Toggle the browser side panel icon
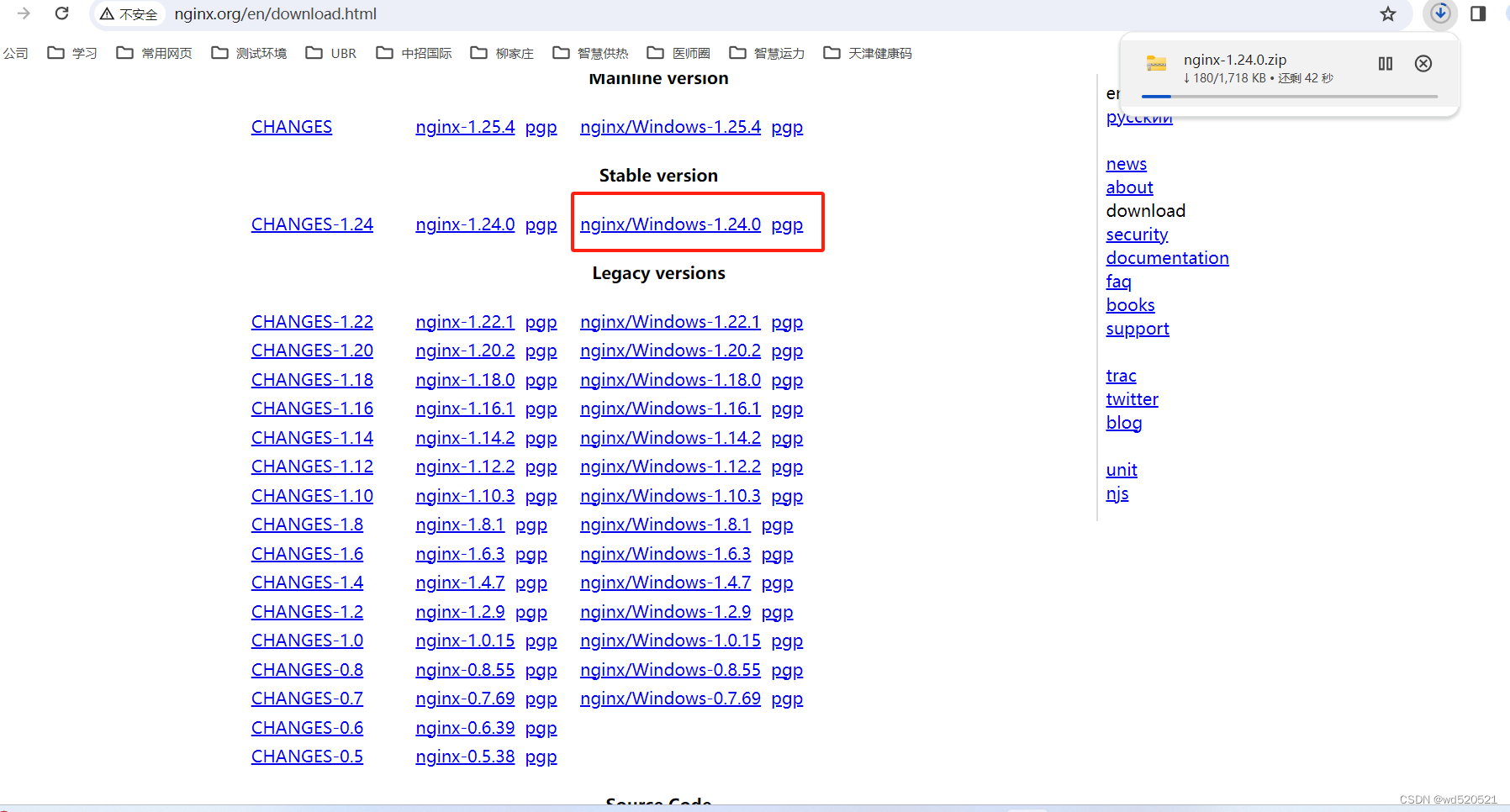The width and height of the screenshot is (1510, 812). 1478,13
